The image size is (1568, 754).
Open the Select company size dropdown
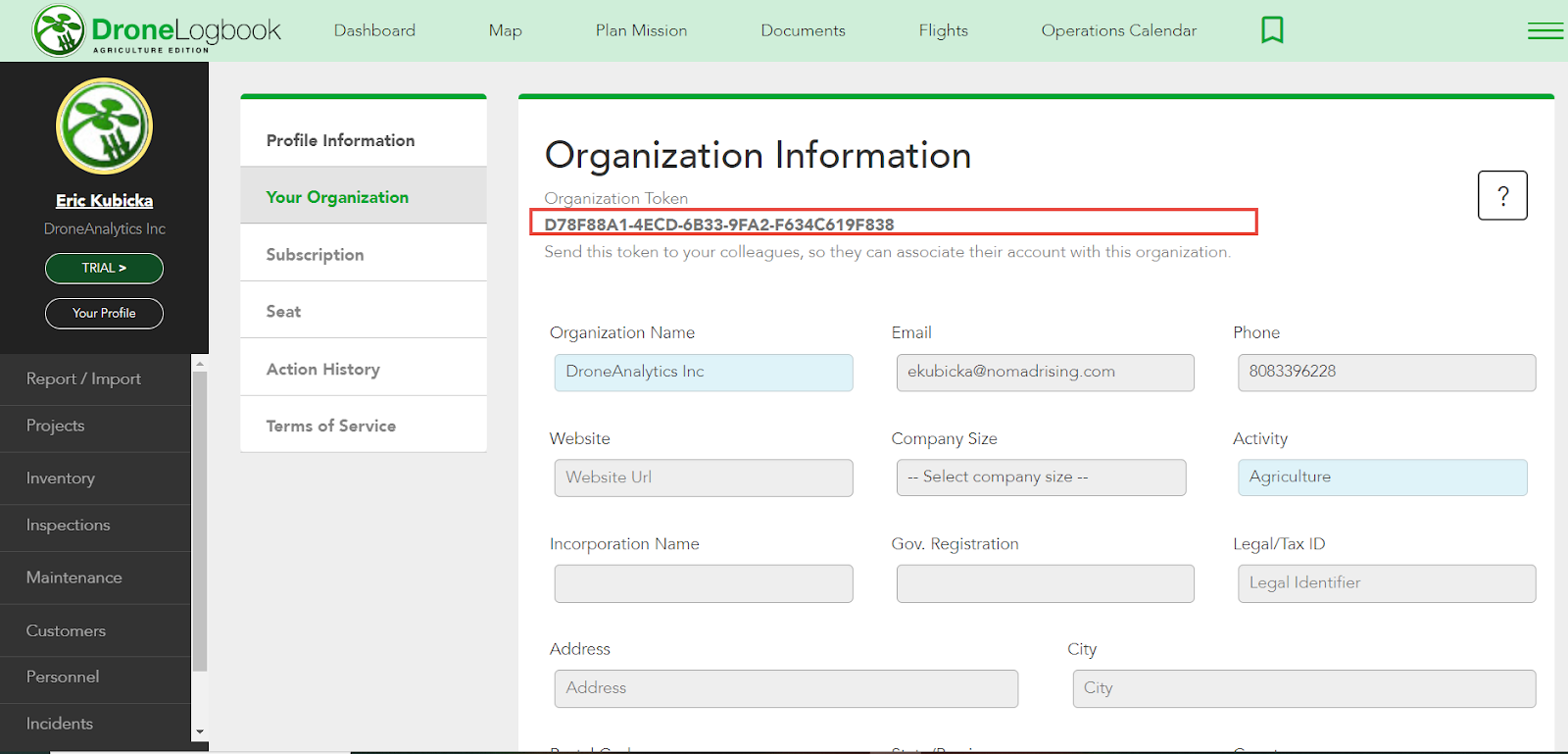[x=1041, y=478]
